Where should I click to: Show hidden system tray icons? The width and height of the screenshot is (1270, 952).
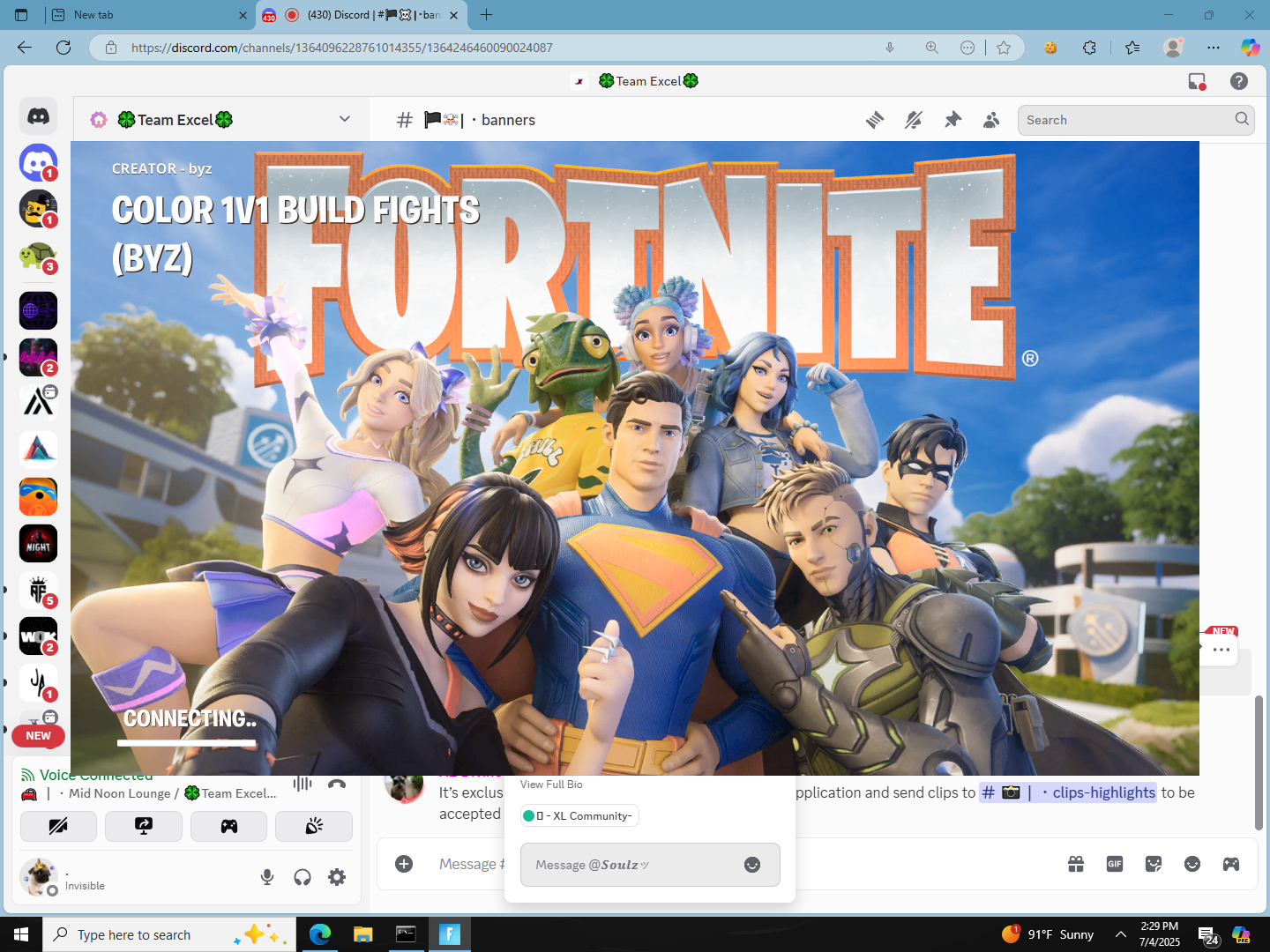(x=1120, y=934)
